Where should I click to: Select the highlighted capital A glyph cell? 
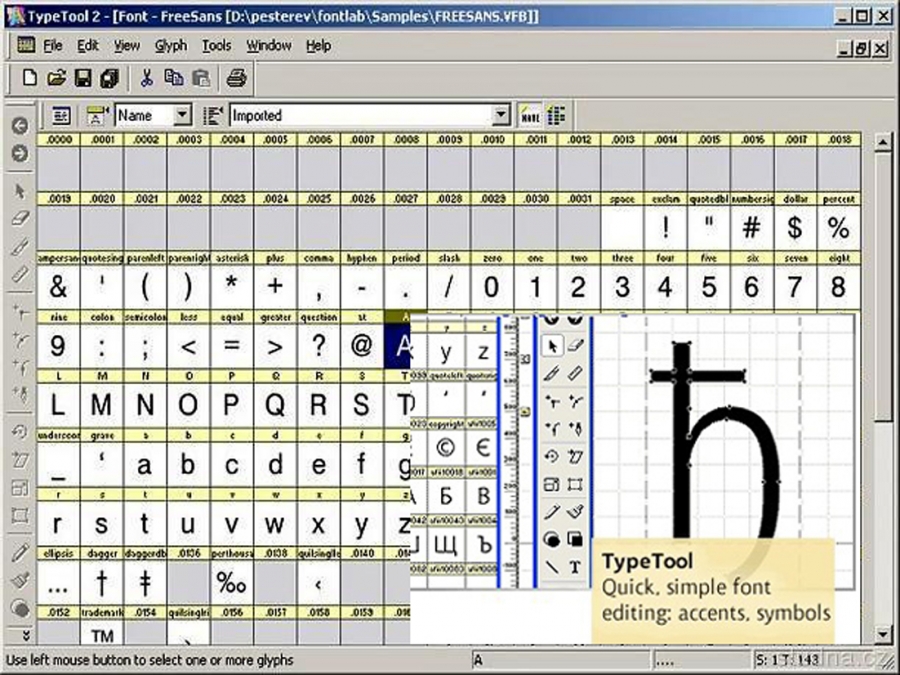[399, 346]
